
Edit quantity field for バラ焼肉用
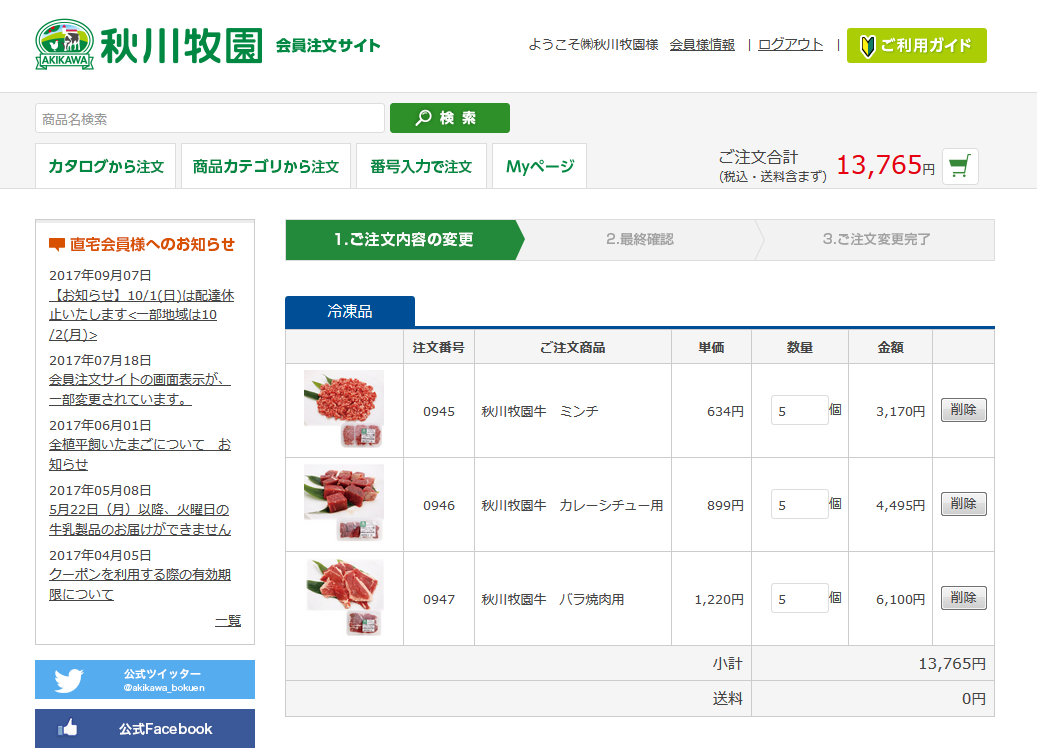tap(800, 598)
